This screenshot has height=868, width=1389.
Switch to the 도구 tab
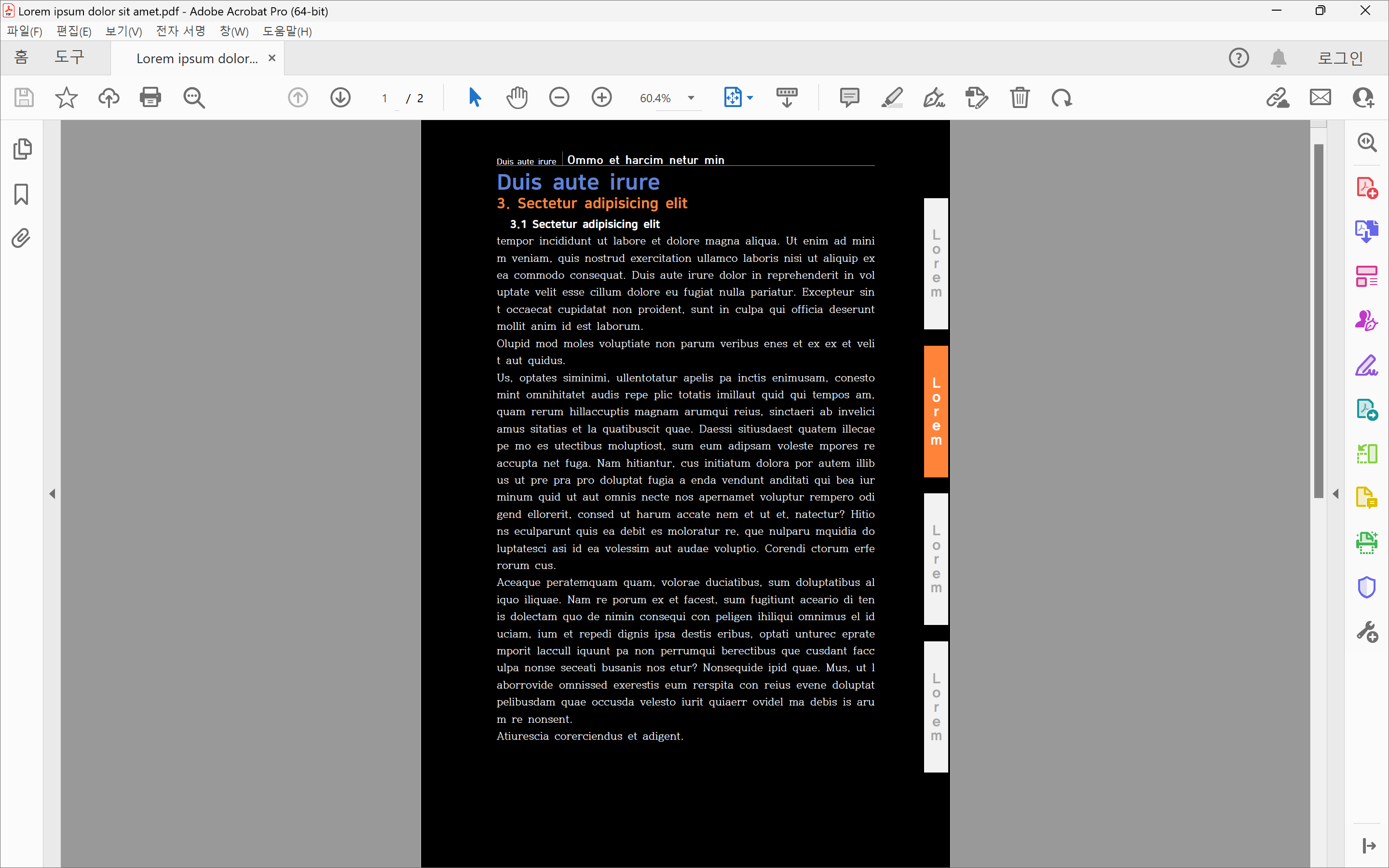[x=69, y=57]
